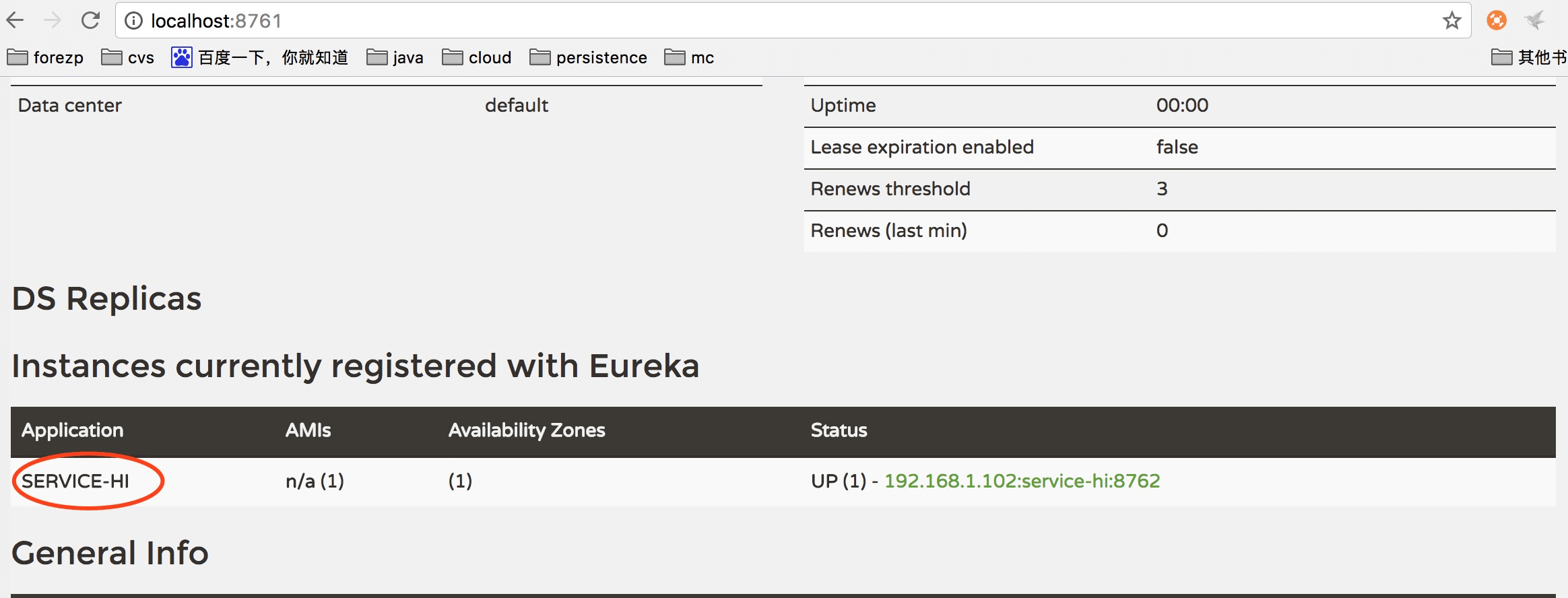
Task: Click the gray bird extension icon
Action: 1535,20
